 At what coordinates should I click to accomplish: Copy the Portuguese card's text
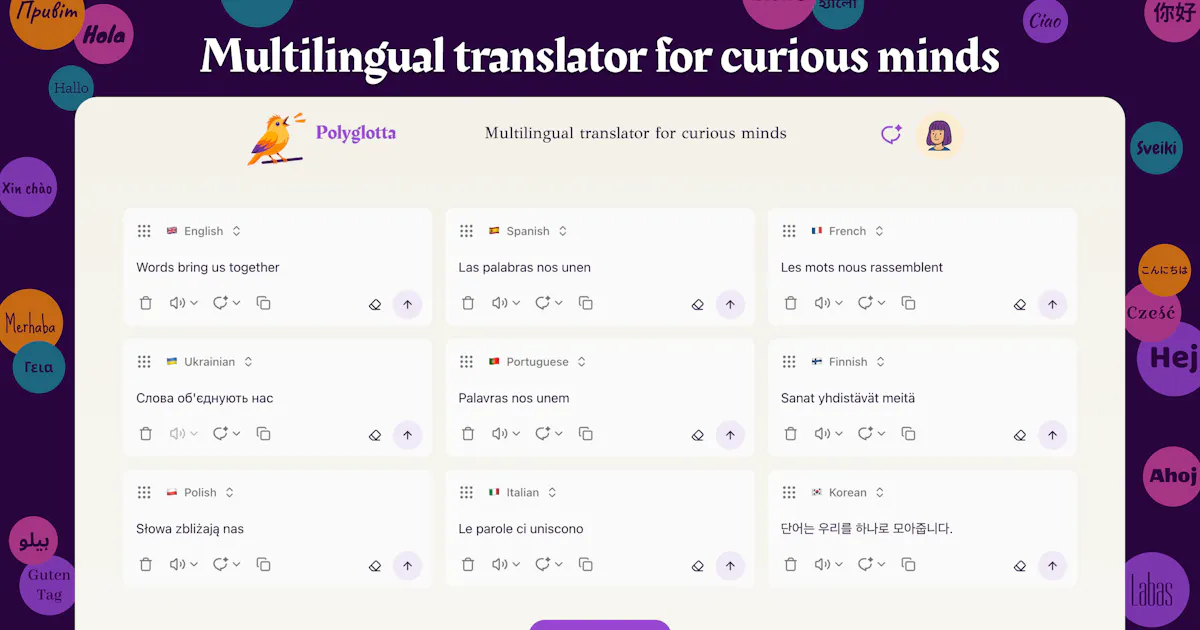click(x=586, y=434)
